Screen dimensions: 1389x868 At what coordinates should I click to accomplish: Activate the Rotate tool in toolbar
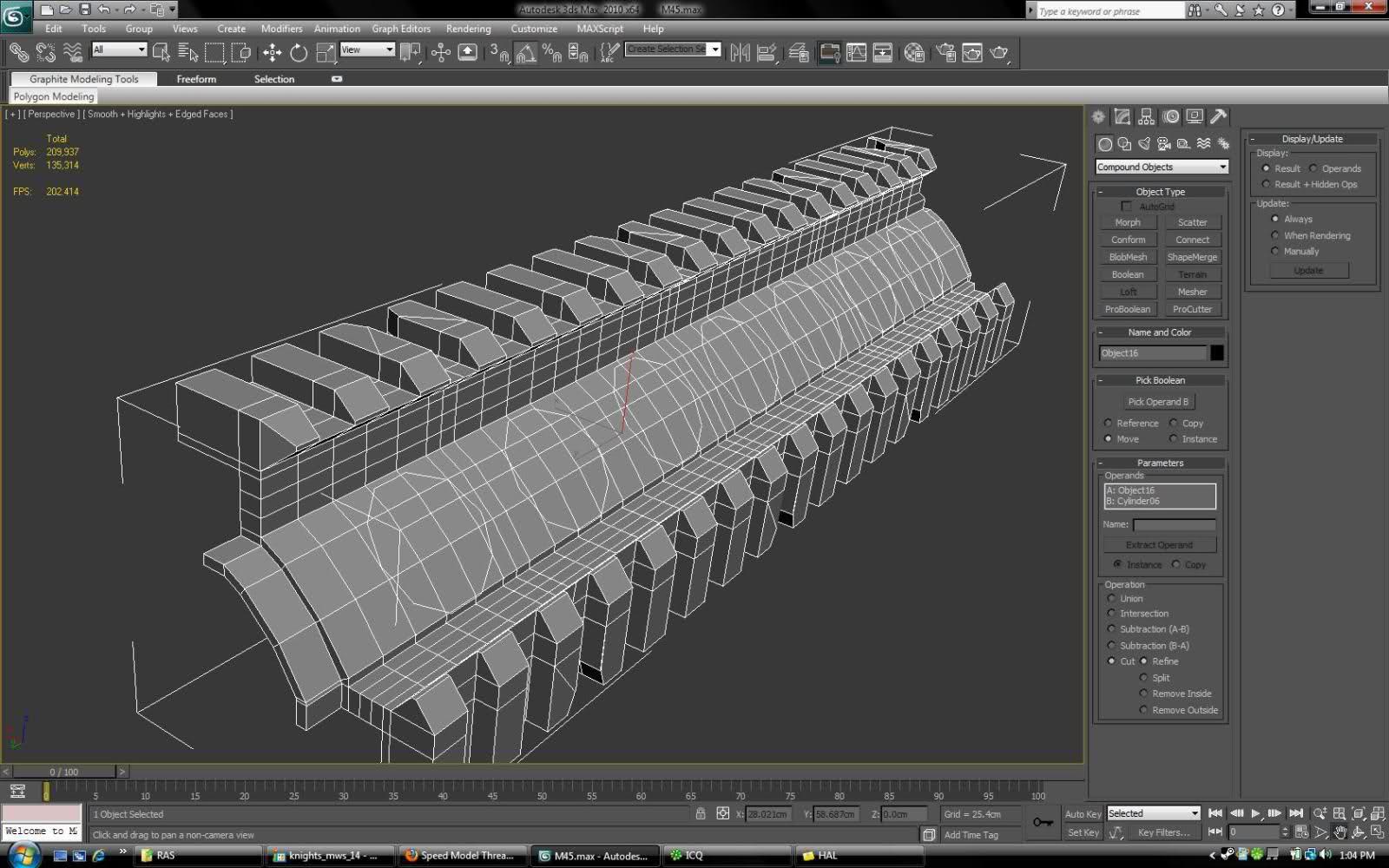click(299, 53)
